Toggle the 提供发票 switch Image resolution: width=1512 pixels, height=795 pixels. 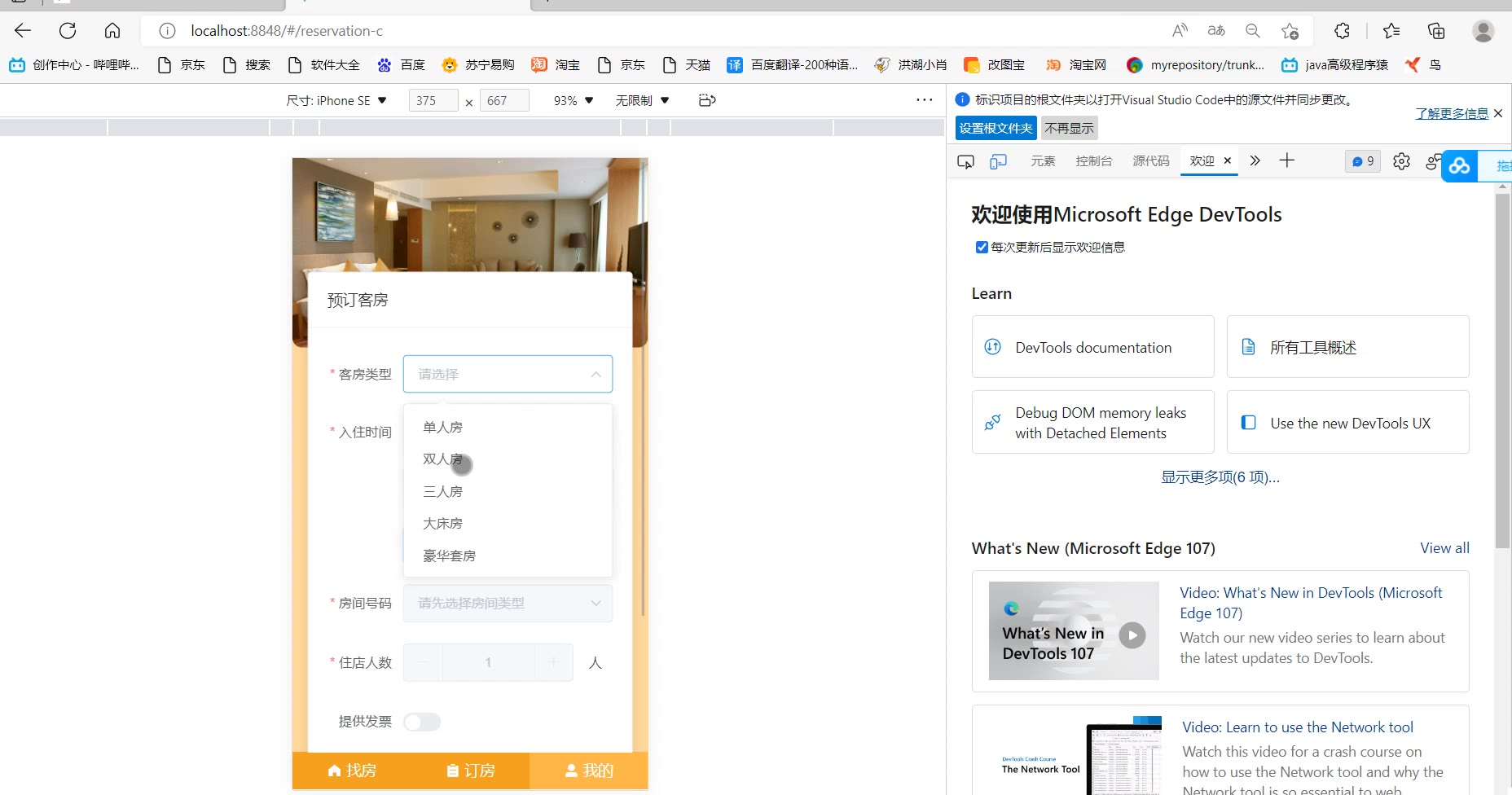coord(422,722)
